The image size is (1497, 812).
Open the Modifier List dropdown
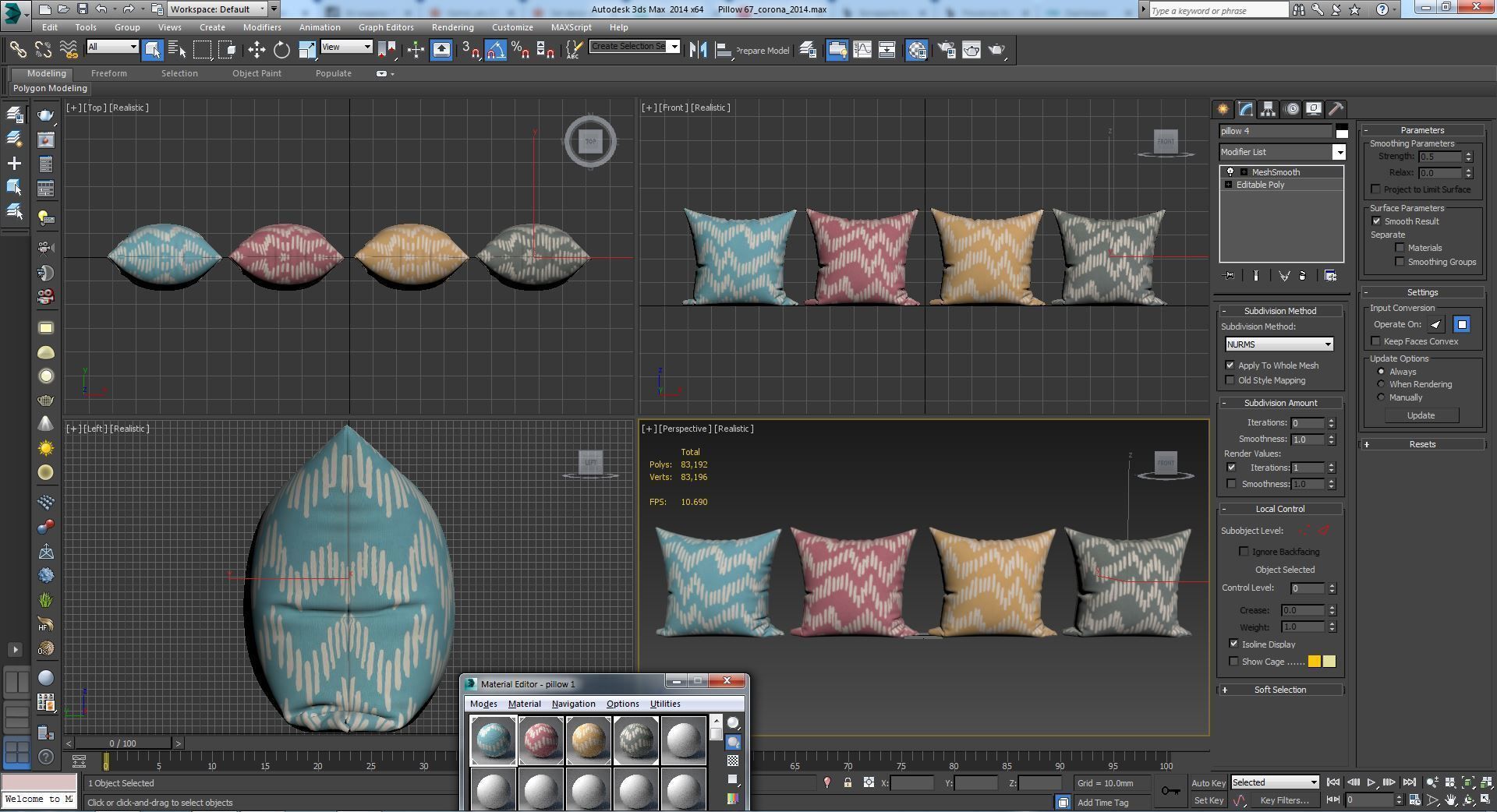[1283, 152]
